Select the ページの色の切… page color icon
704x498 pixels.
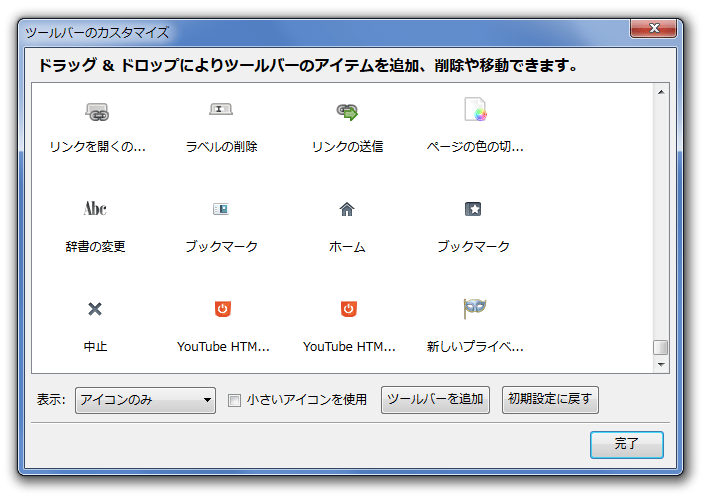coord(475,110)
